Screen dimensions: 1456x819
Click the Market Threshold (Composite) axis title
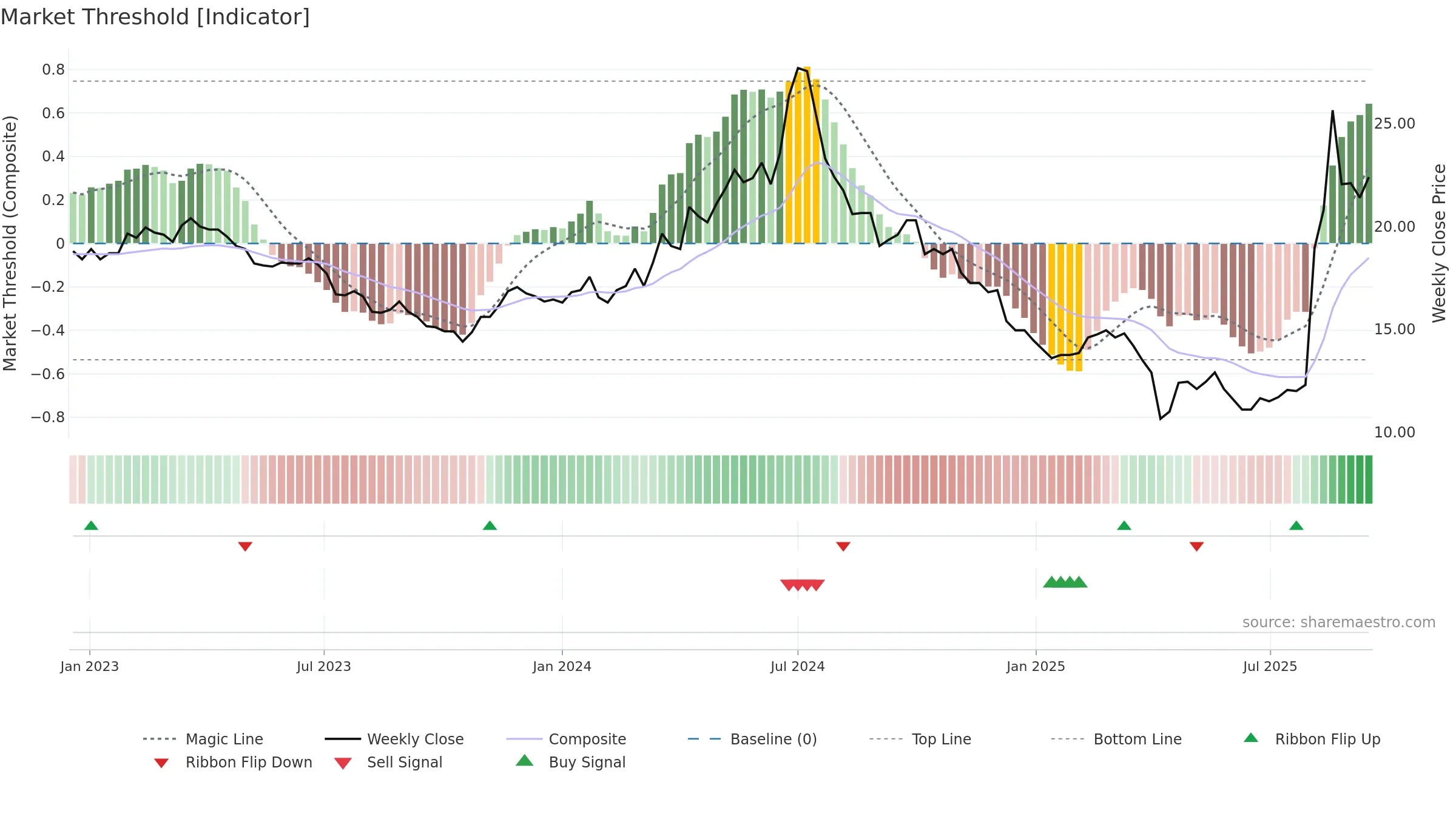click(10, 243)
